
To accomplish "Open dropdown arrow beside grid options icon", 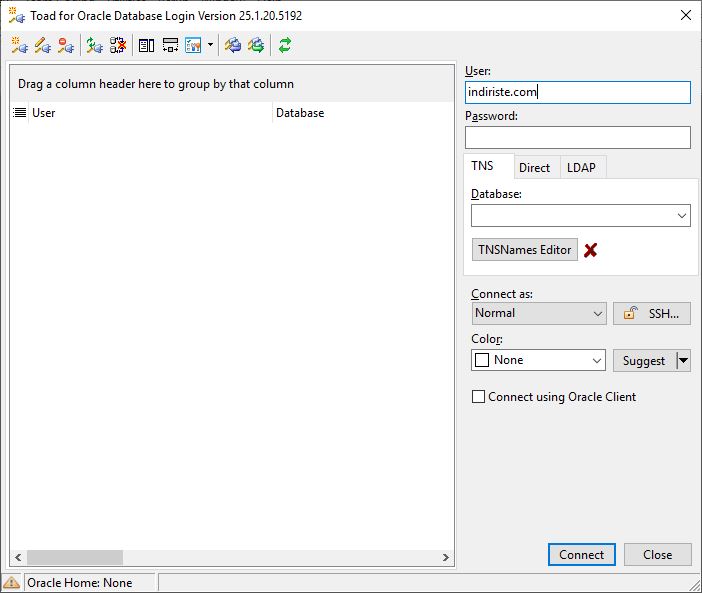I will (210, 45).
